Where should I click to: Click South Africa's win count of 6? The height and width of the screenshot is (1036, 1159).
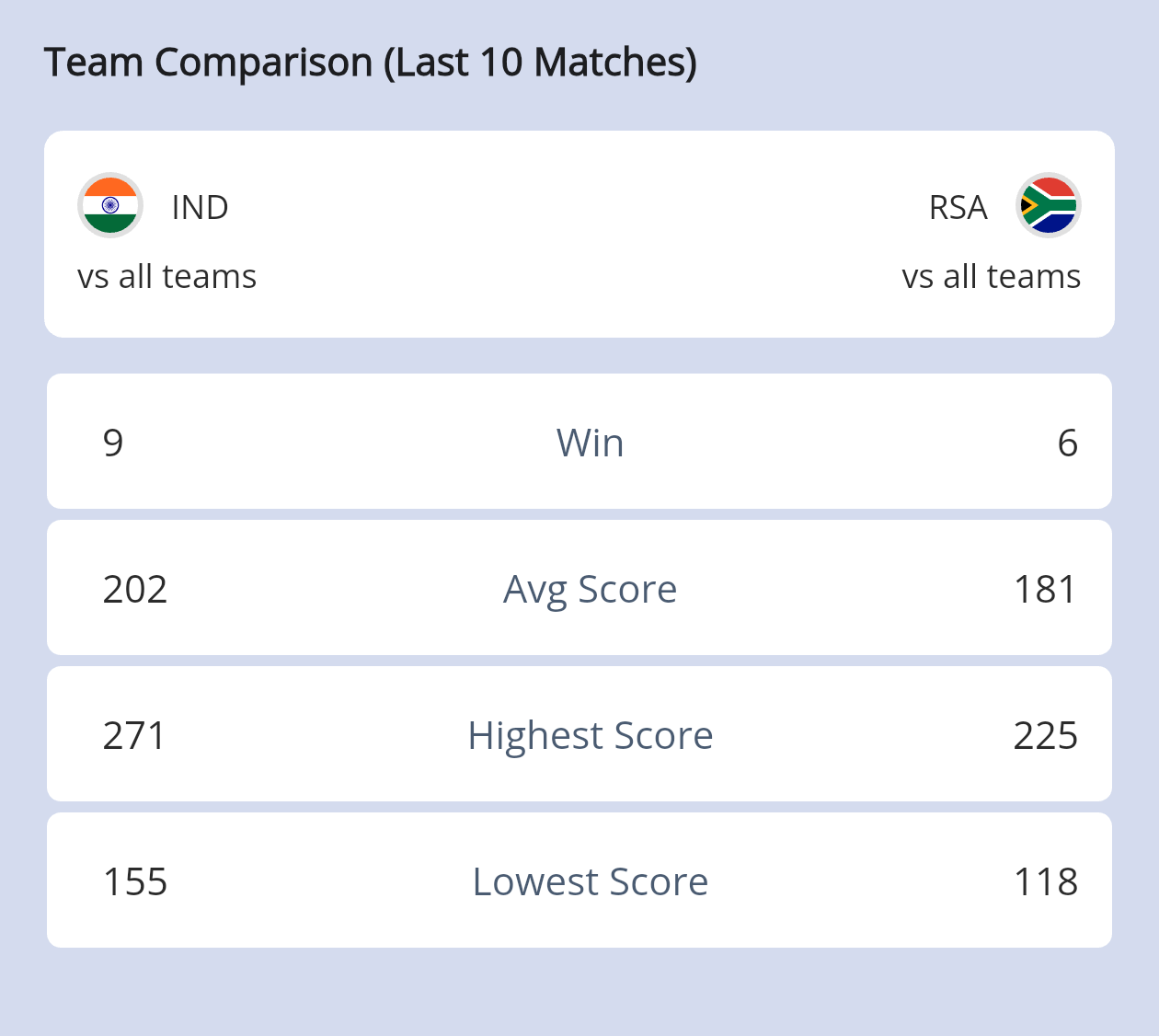[x=1067, y=443]
